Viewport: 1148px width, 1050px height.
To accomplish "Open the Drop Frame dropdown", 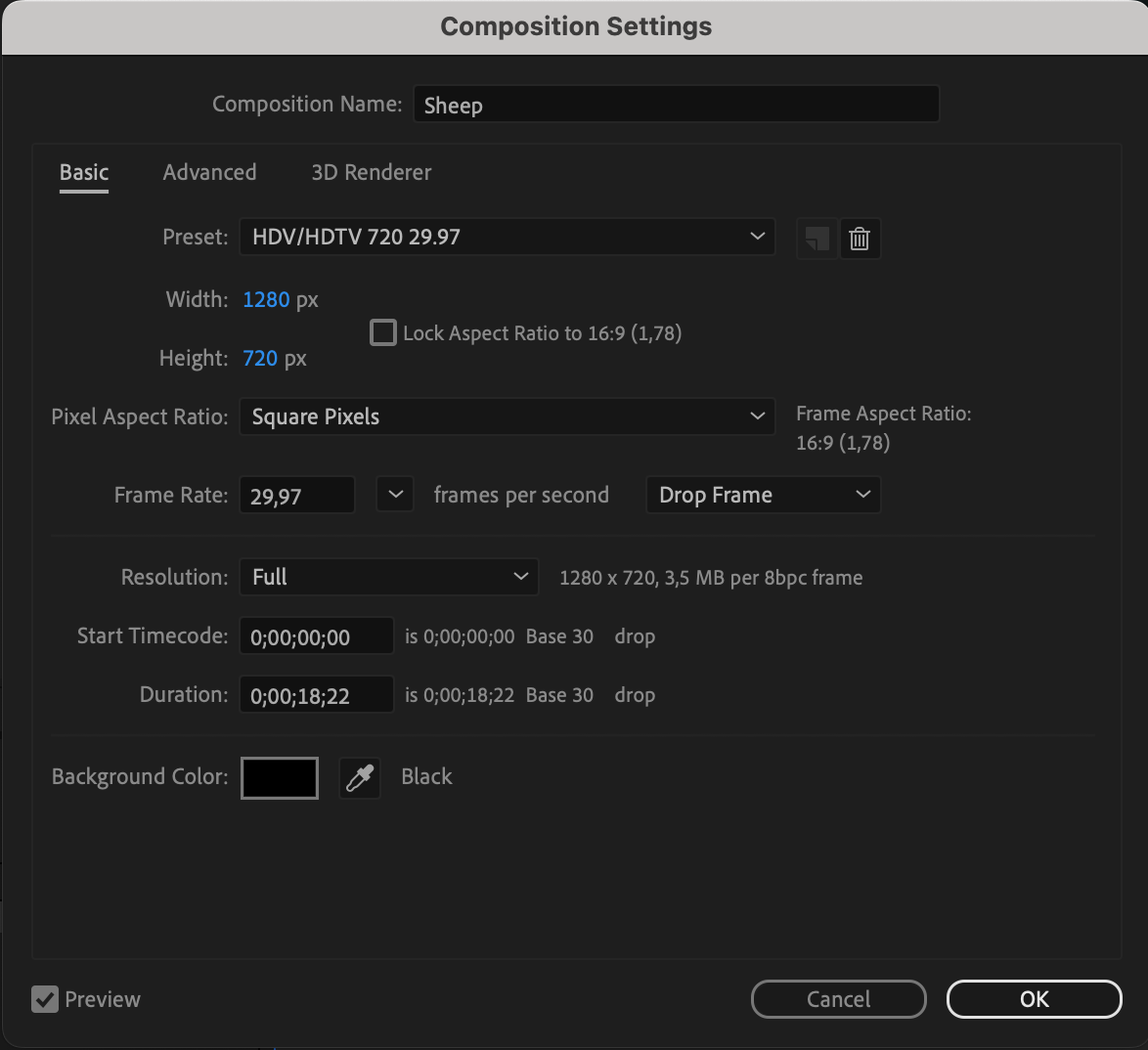I will pyautogui.click(x=763, y=495).
